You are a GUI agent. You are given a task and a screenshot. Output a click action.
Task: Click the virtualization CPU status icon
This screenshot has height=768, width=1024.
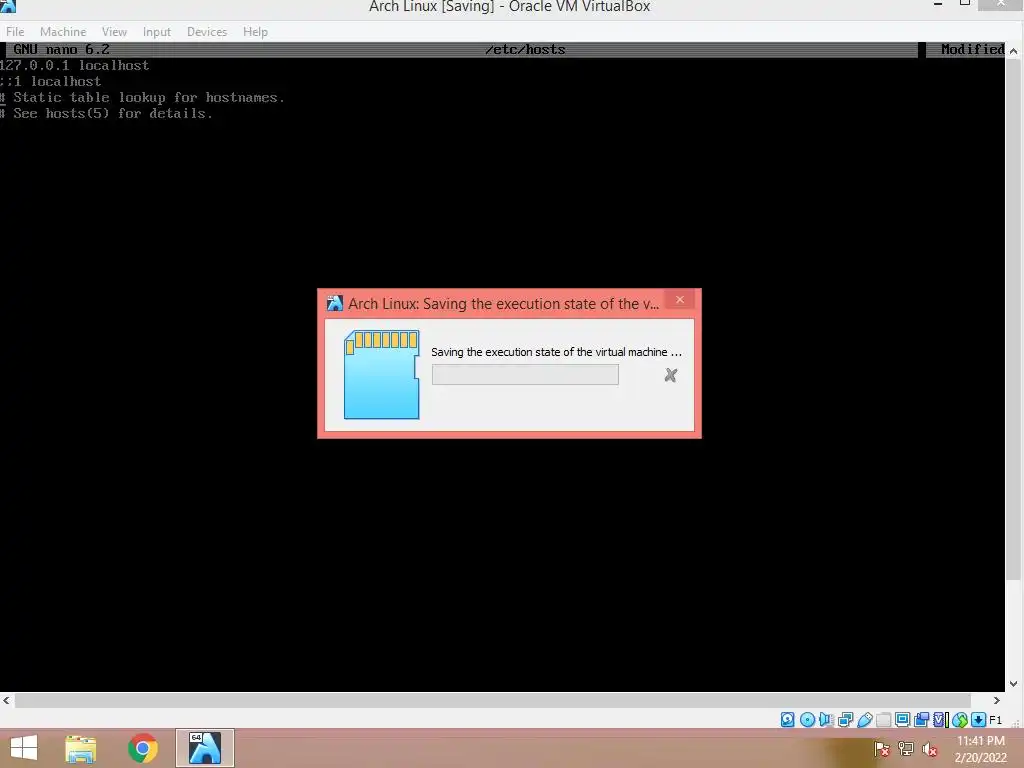[941, 720]
